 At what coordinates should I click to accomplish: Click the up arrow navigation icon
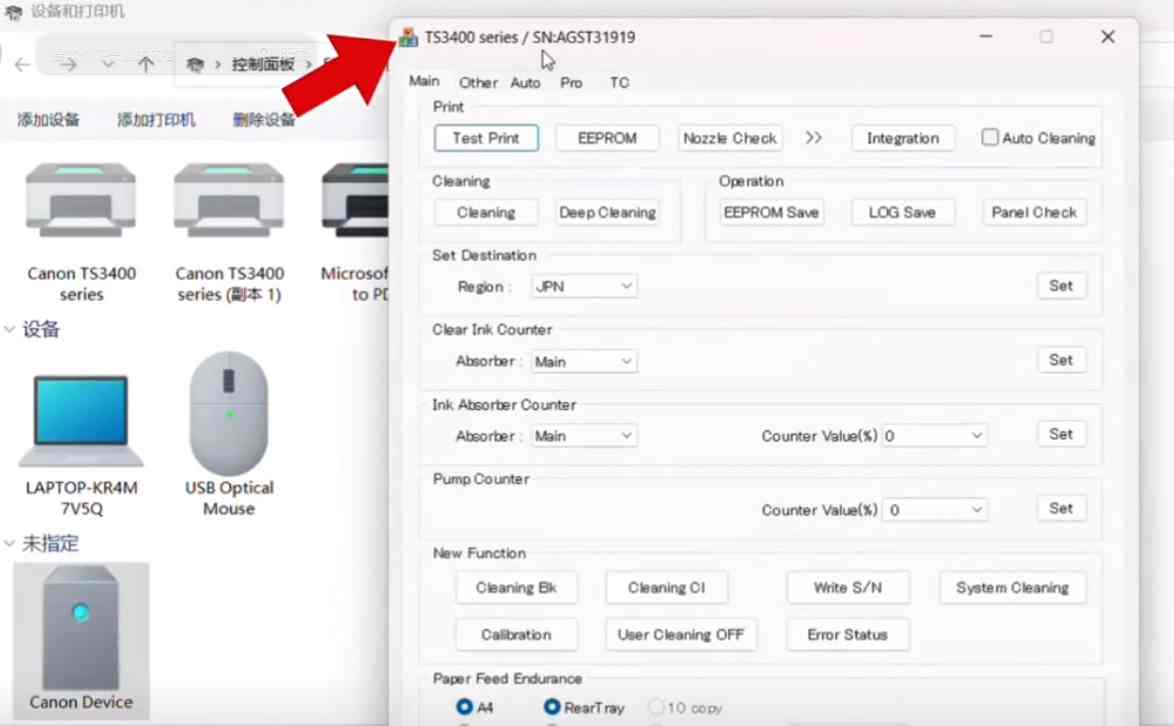146,65
